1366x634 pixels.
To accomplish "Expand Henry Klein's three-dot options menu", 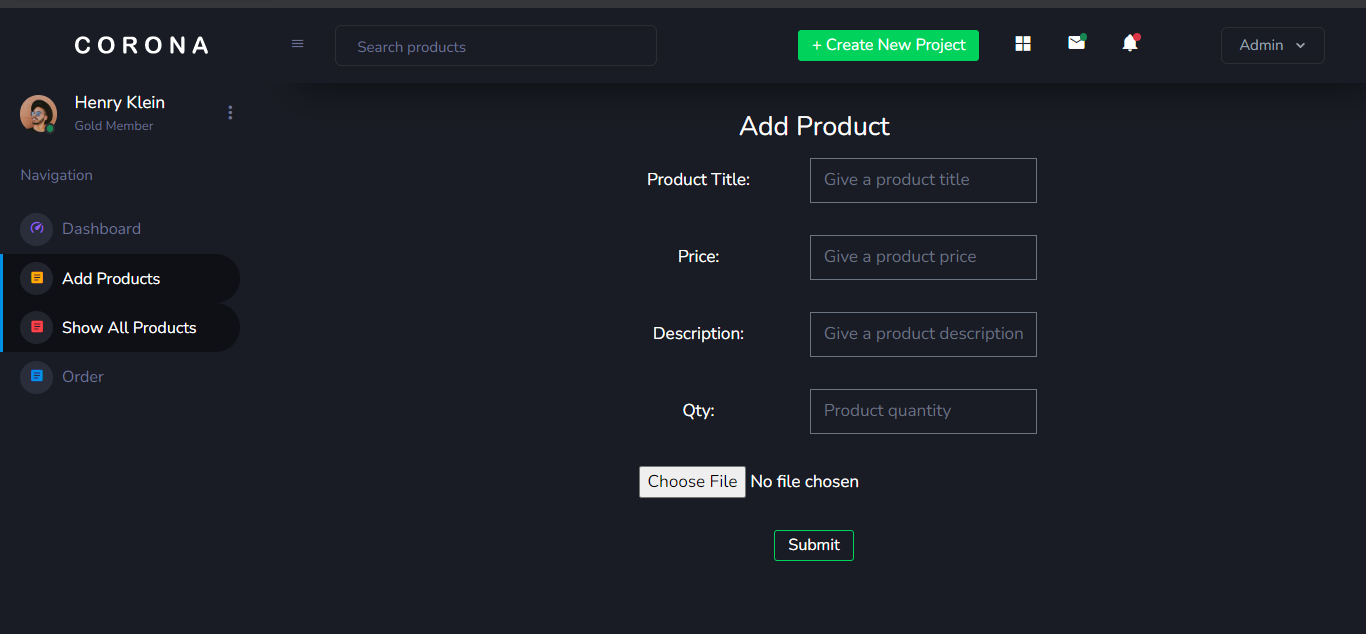I will [x=230, y=112].
